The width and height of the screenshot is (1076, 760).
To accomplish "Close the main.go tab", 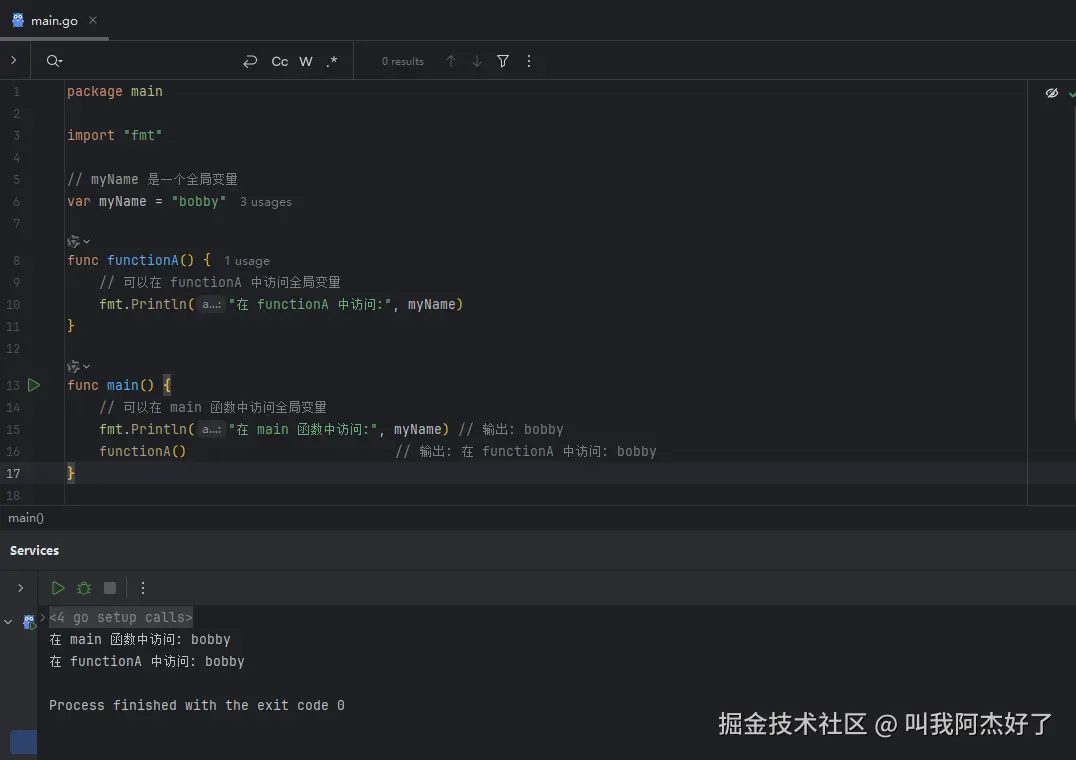I will (x=93, y=21).
